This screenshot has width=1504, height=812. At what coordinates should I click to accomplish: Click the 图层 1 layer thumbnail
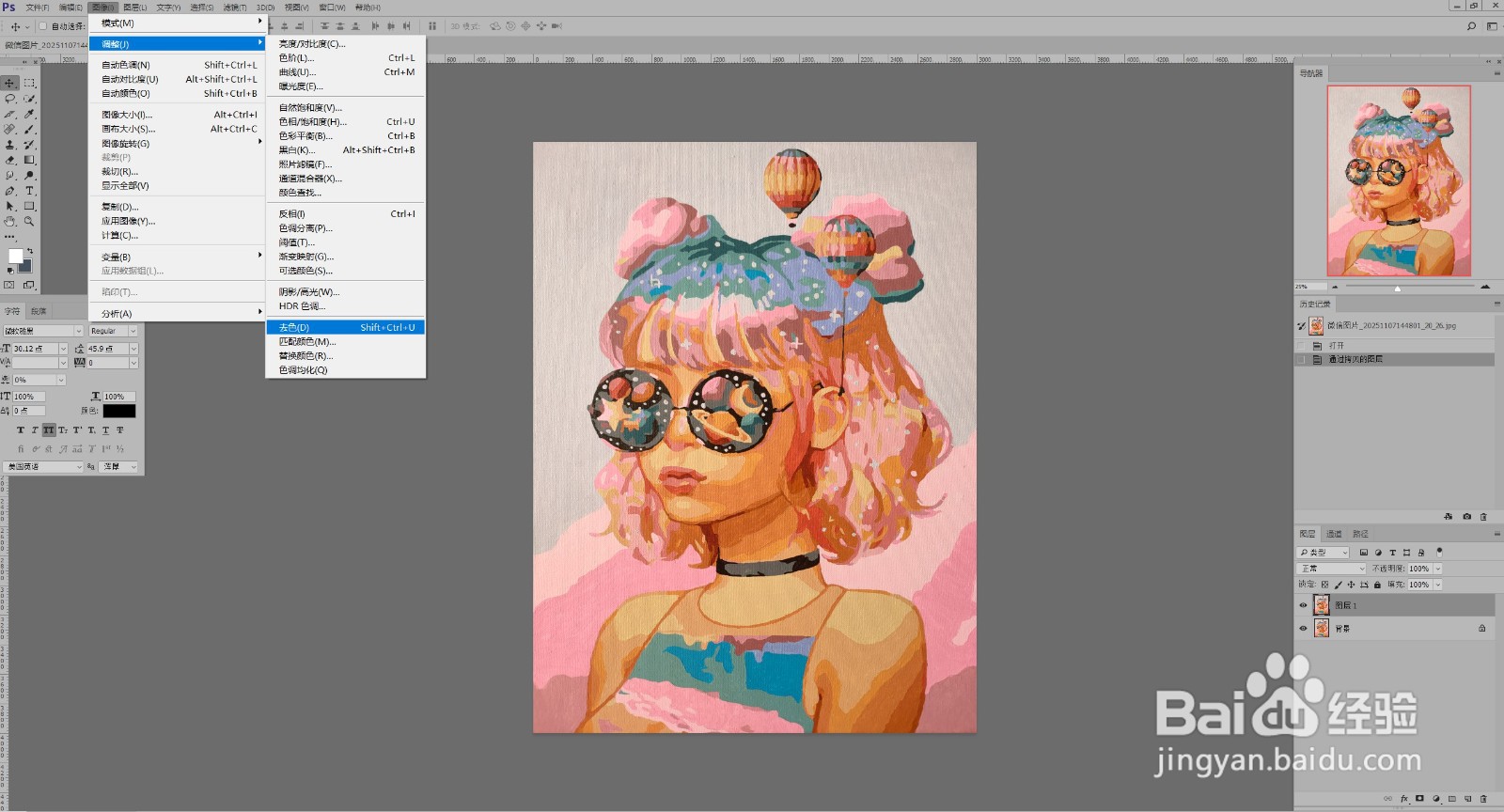coord(1322,605)
